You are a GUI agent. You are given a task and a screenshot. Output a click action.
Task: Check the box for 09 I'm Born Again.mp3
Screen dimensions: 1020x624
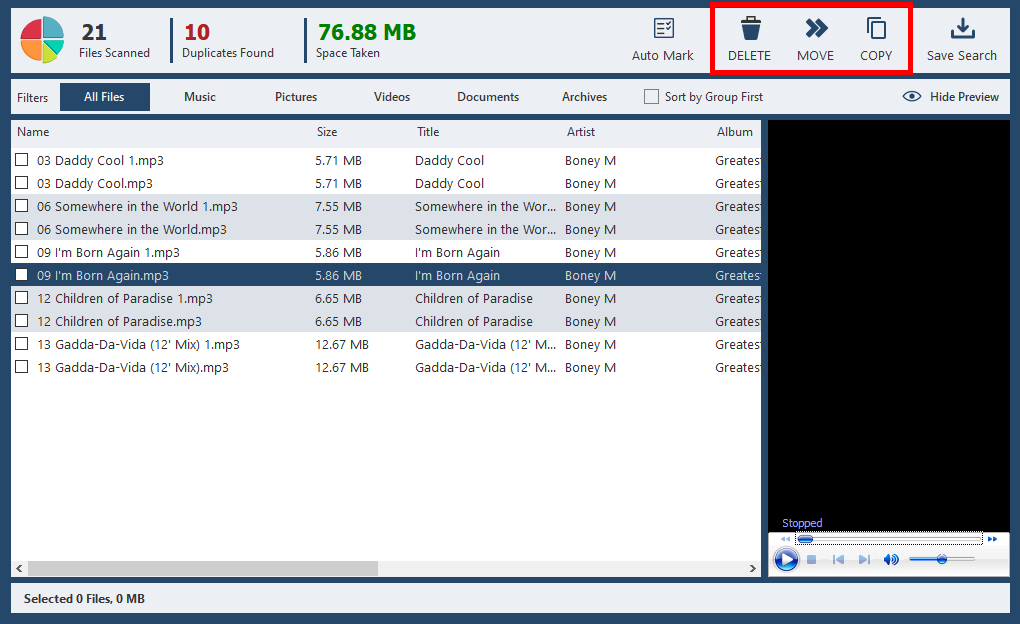tap(21, 275)
